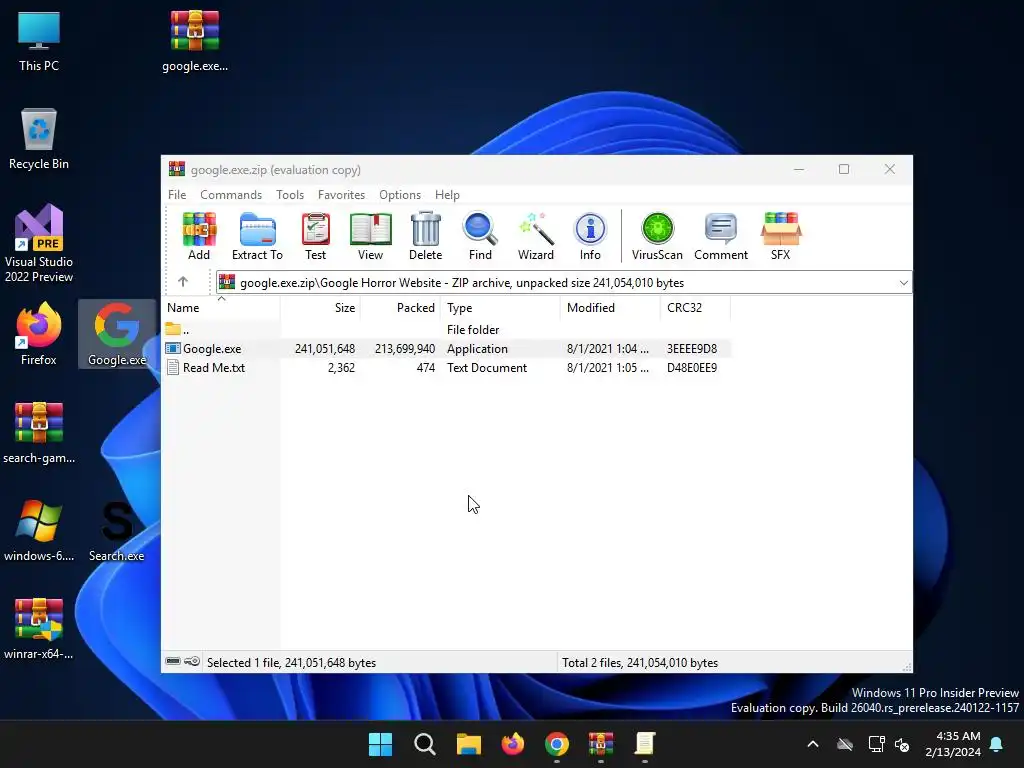Click Extract To in WinRAR toolbar
This screenshot has height=768, width=1024.
coord(257,236)
